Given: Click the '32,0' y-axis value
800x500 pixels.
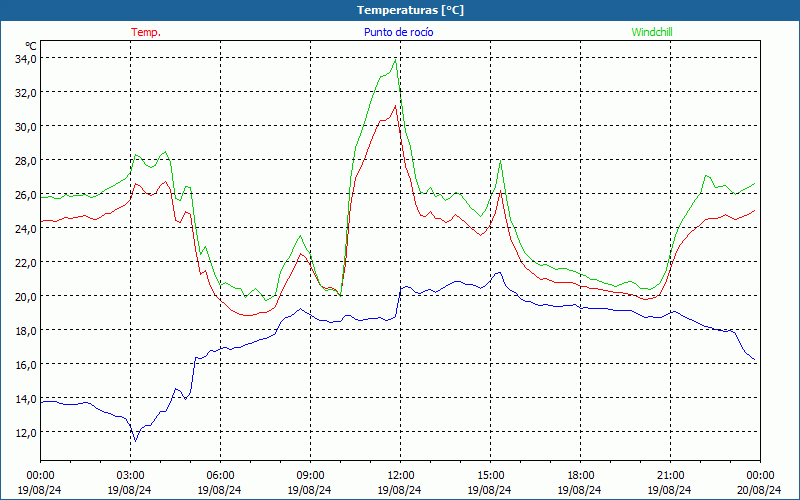Looking at the screenshot, I should point(26,93).
